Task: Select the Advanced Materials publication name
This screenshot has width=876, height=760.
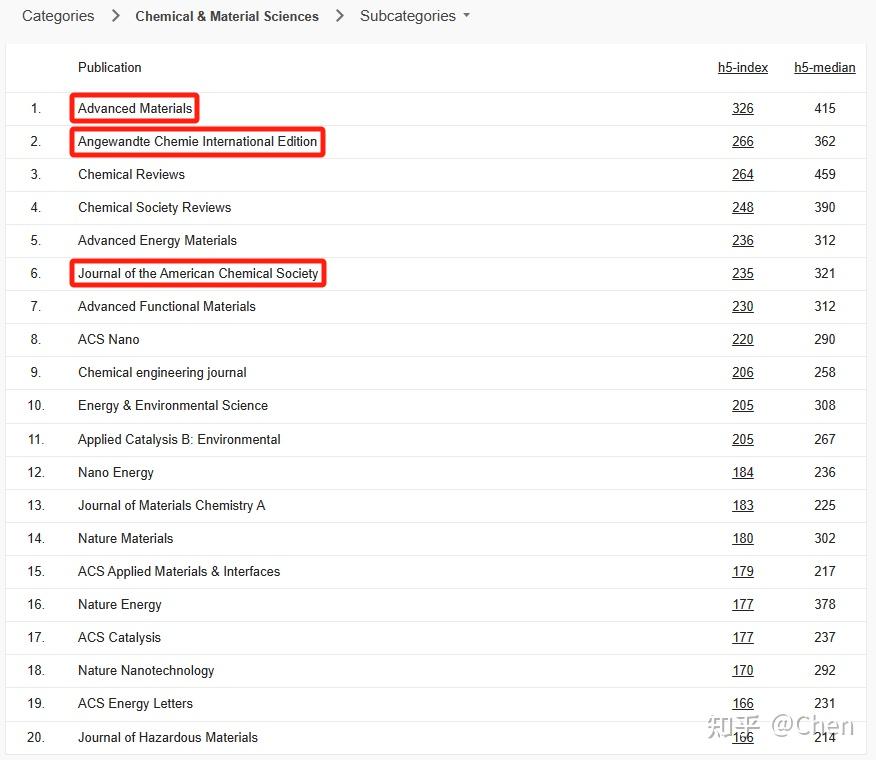Action: (x=135, y=108)
